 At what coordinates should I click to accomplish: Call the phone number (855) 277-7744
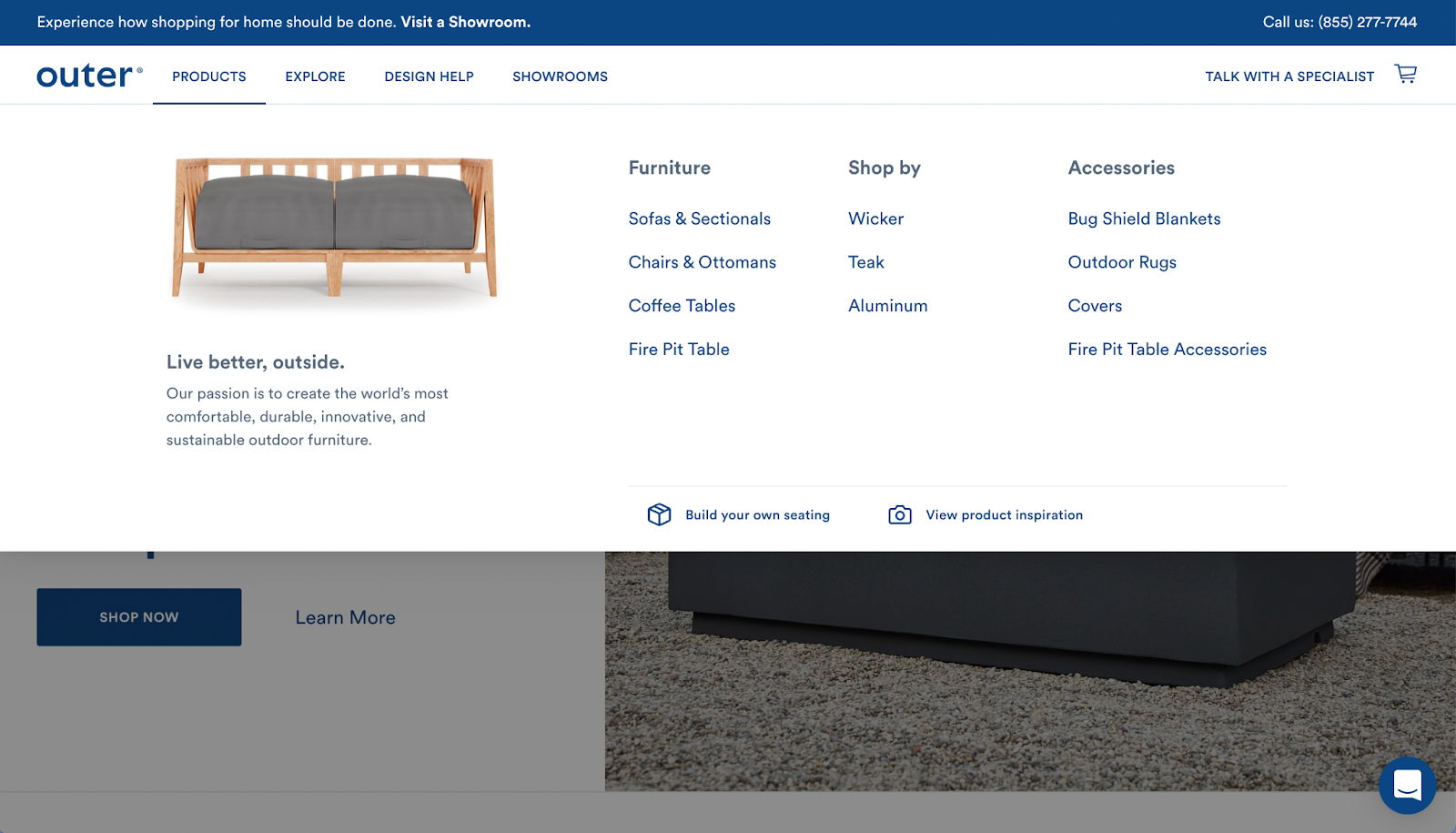pos(1367,22)
